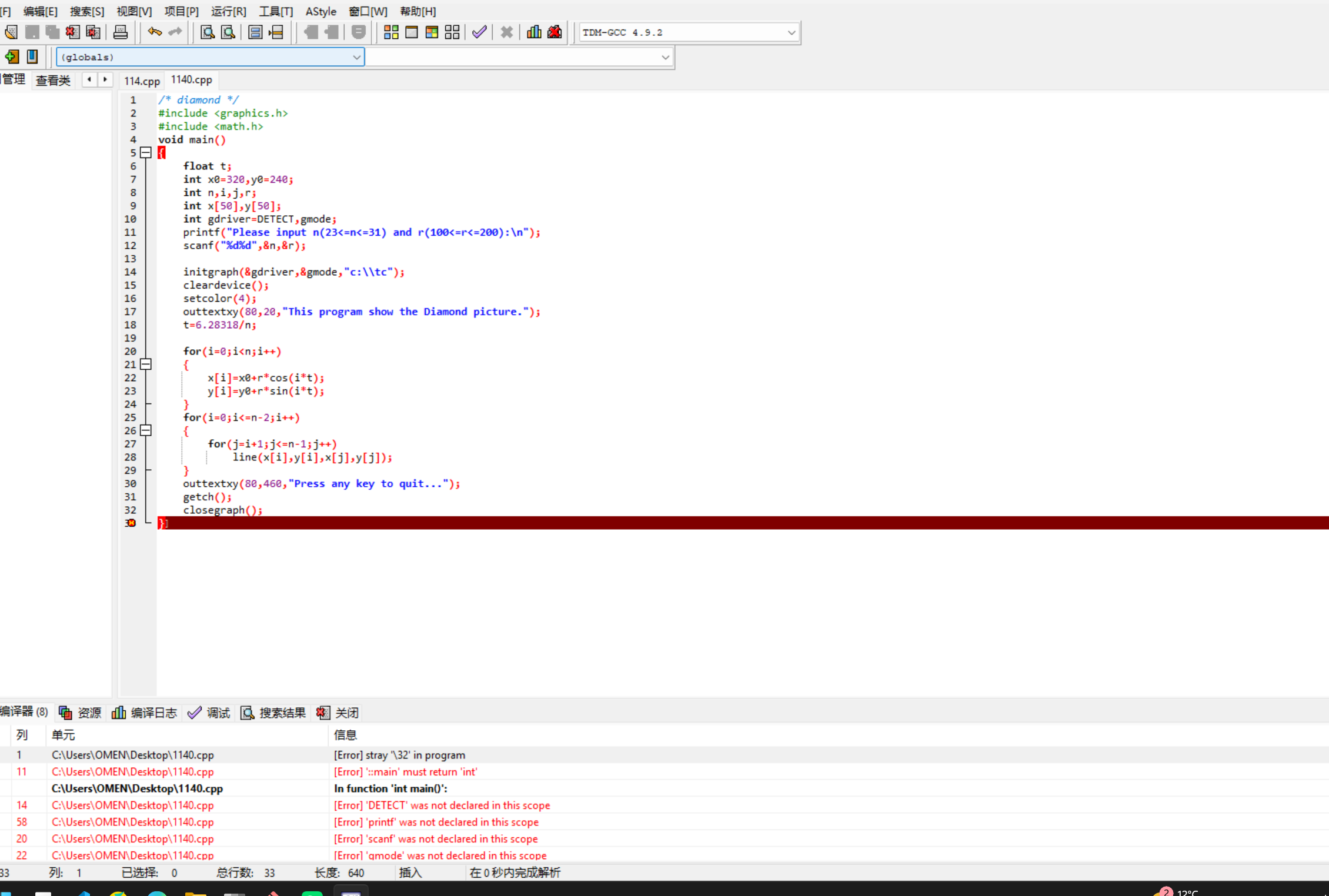This screenshot has height=896, width=1329.
Task: Click the Find magnifier icon
Action: coord(207,32)
